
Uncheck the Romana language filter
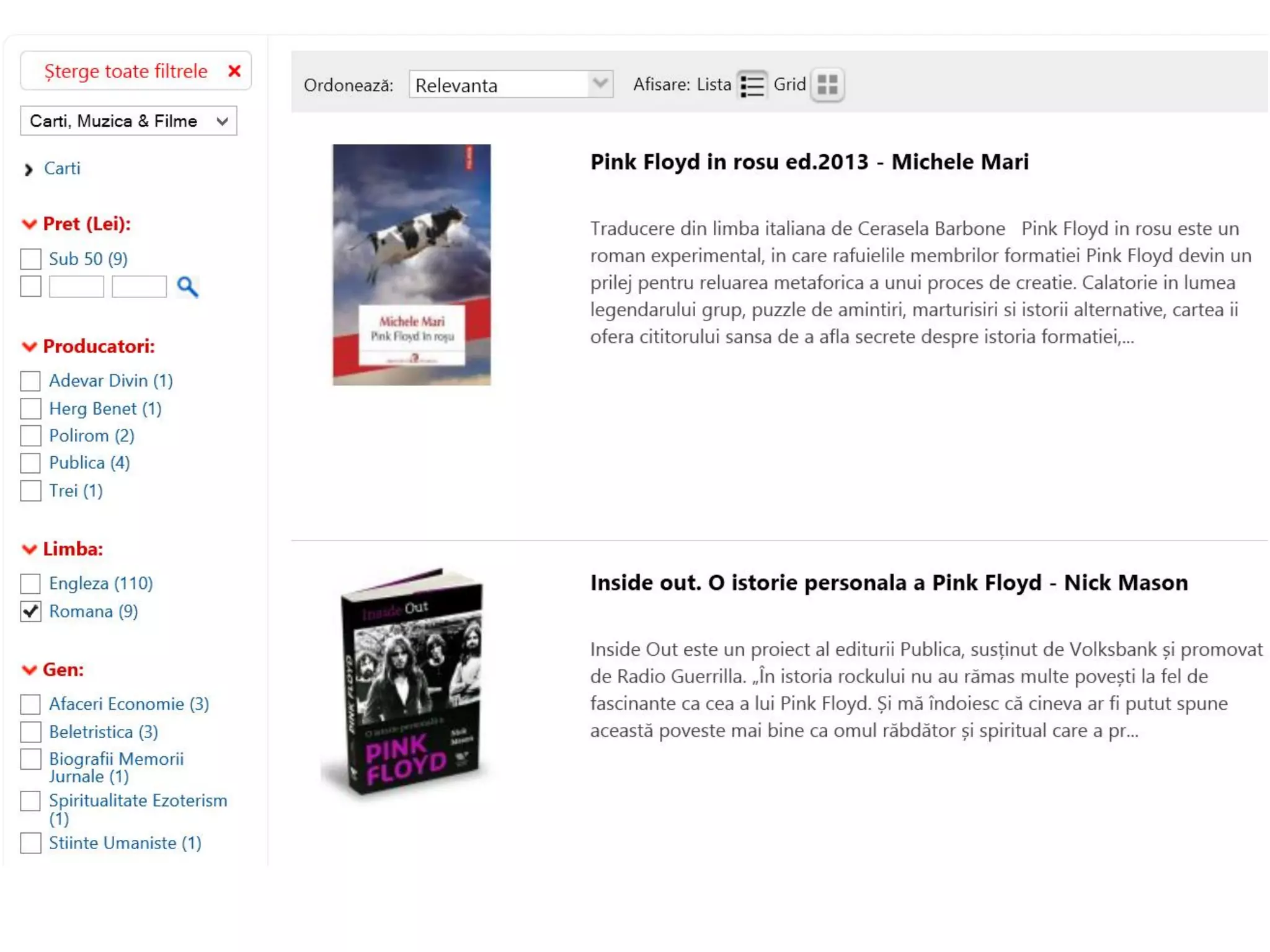(x=30, y=611)
